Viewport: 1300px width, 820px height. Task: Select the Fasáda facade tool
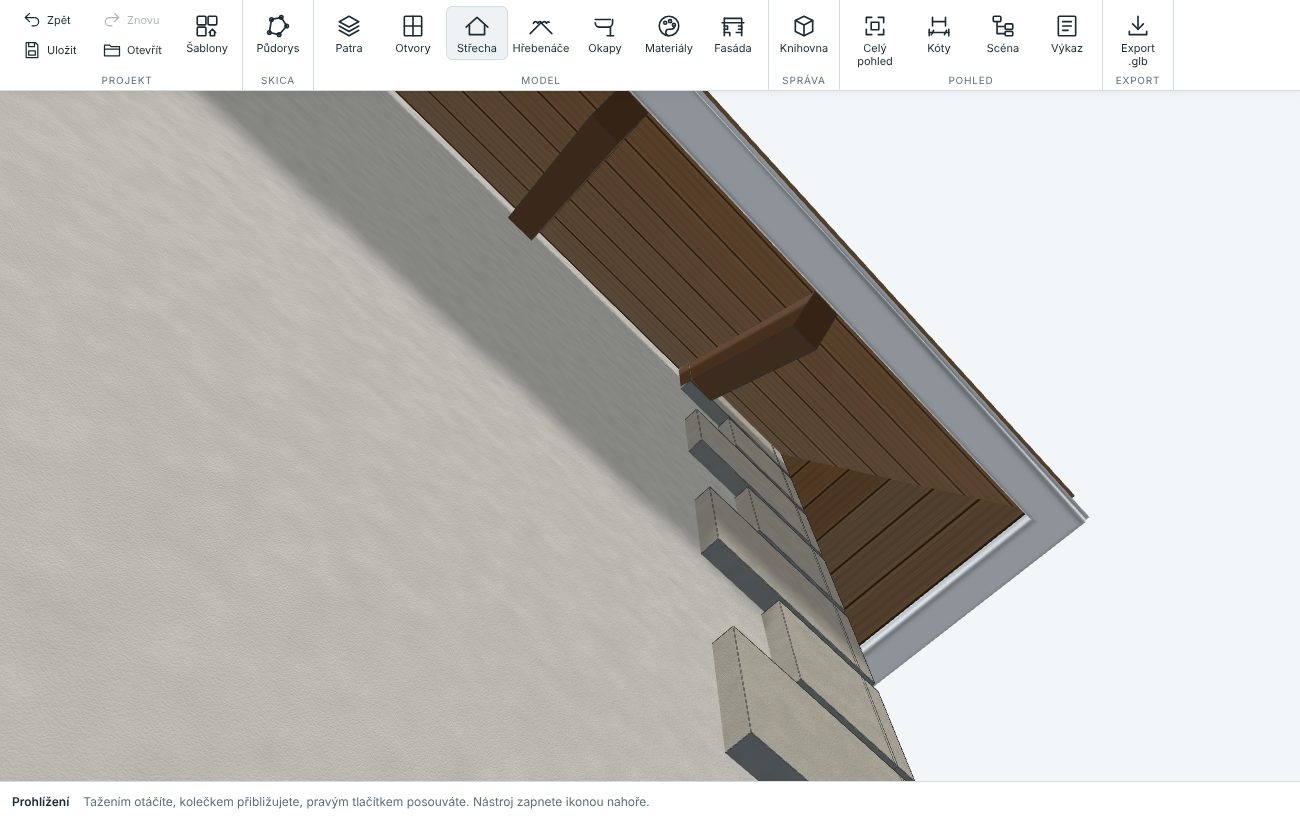[x=733, y=33]
